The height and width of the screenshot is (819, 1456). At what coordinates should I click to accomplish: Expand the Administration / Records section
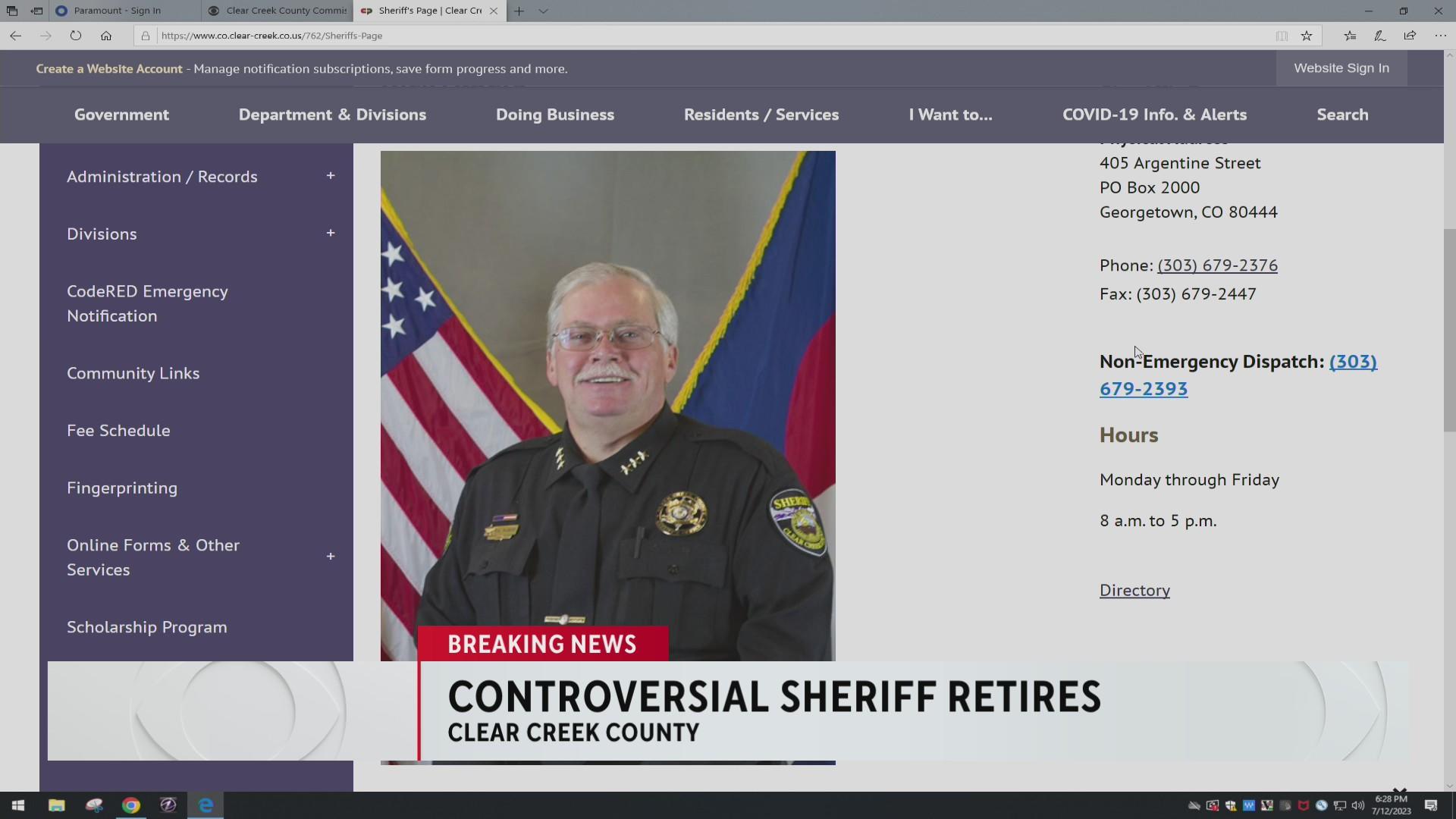tap(331, 176)
